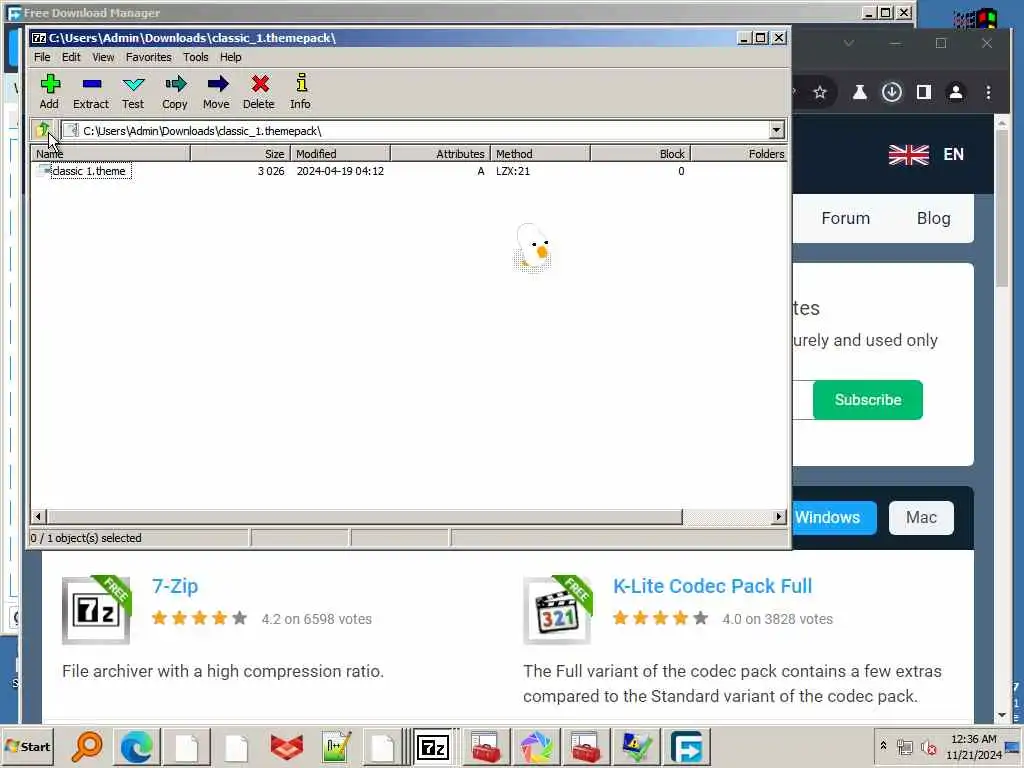Select the classic 1.theme file row
This screenshot has width=1024, height=768.
[410, 171]
